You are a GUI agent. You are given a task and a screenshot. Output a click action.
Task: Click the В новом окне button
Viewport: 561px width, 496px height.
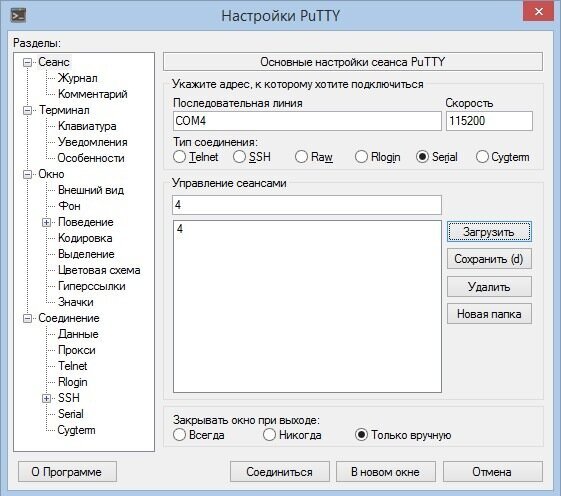(385, 472)
